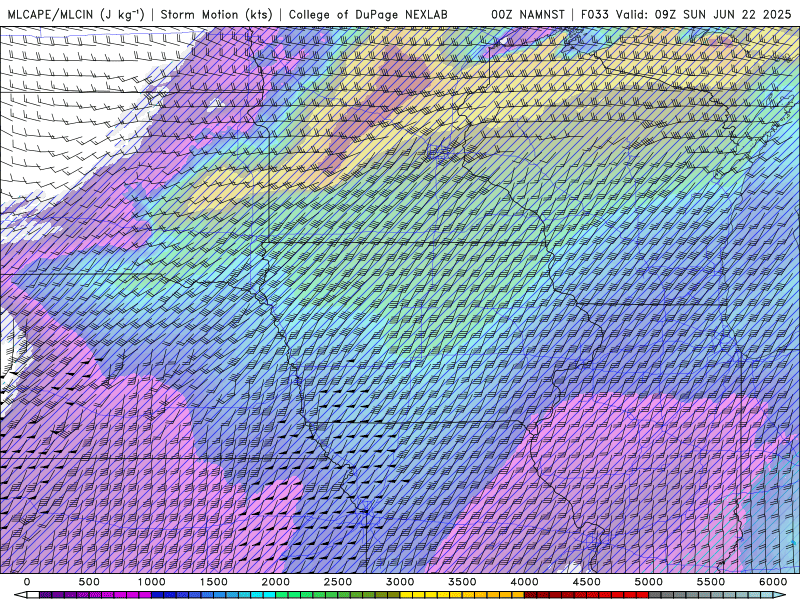Click the 5500 label on the color scale
This screenshot has width=800, height=600.
point(711,582)
